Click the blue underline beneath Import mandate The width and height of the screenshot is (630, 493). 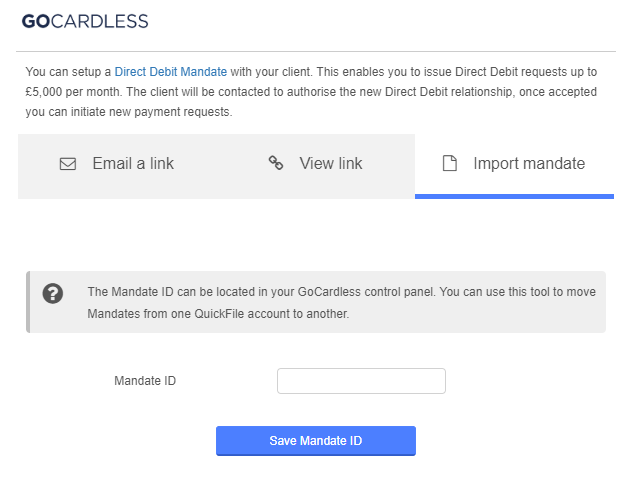click(x=514, y=196)
